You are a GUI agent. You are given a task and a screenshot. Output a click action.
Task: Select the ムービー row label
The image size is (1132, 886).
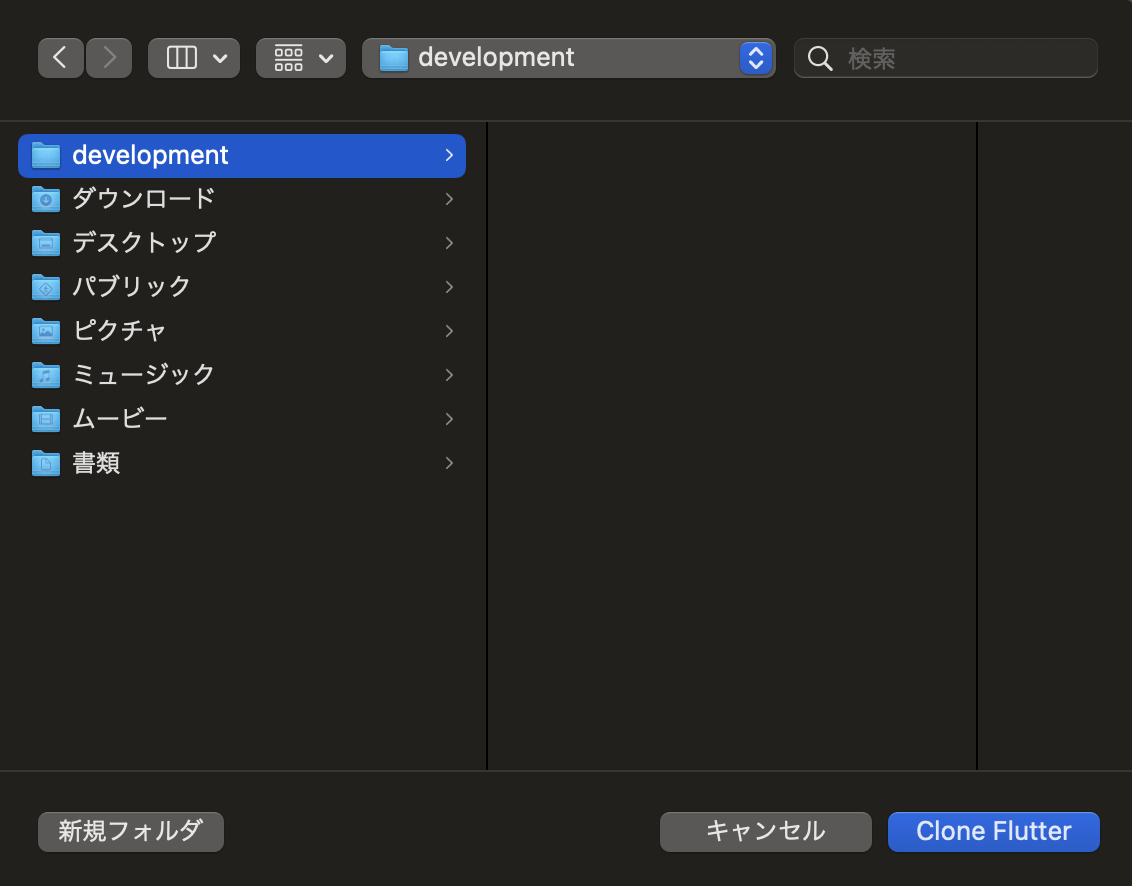(120, 419)
